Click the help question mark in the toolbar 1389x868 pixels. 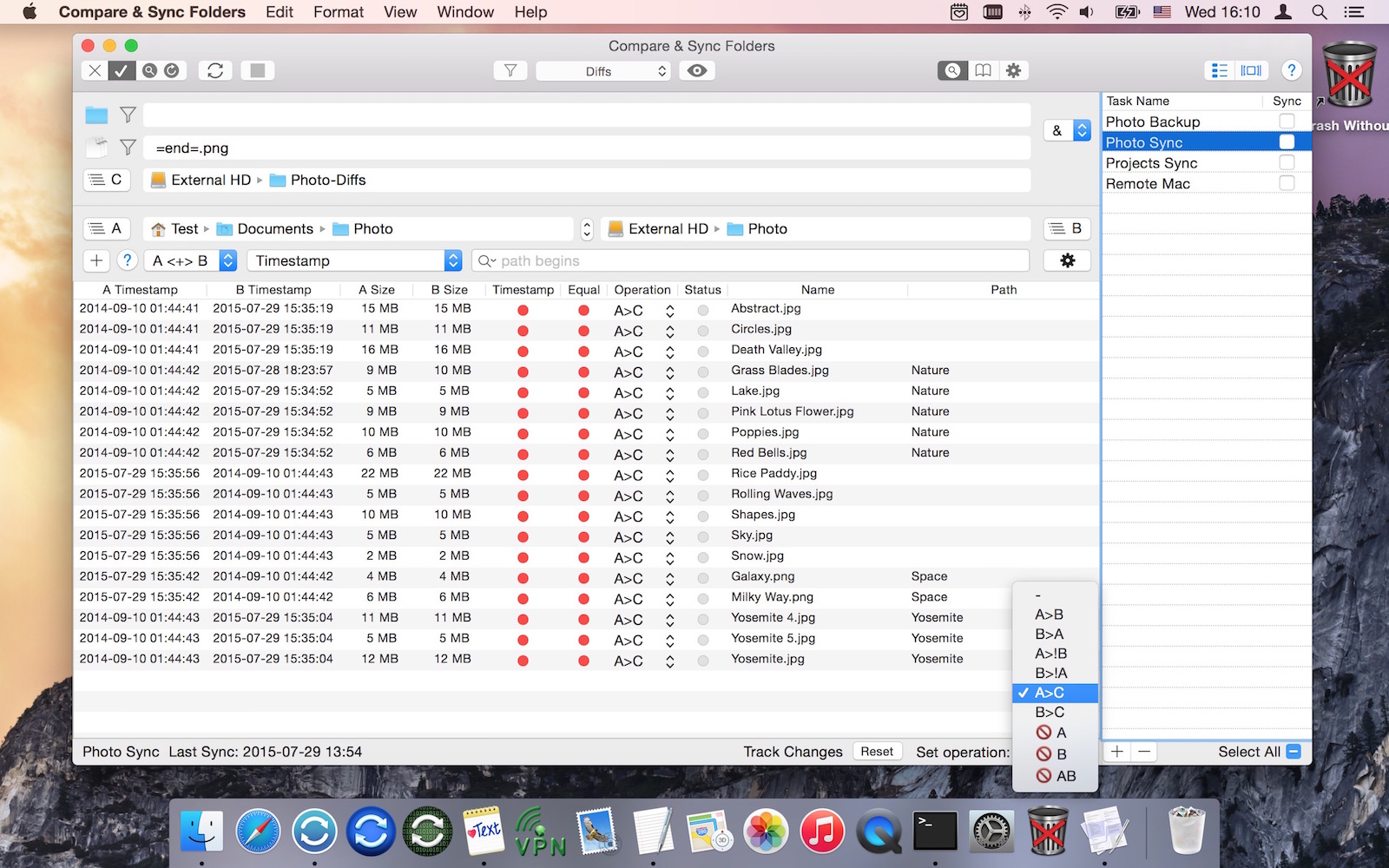point(1291,70)
